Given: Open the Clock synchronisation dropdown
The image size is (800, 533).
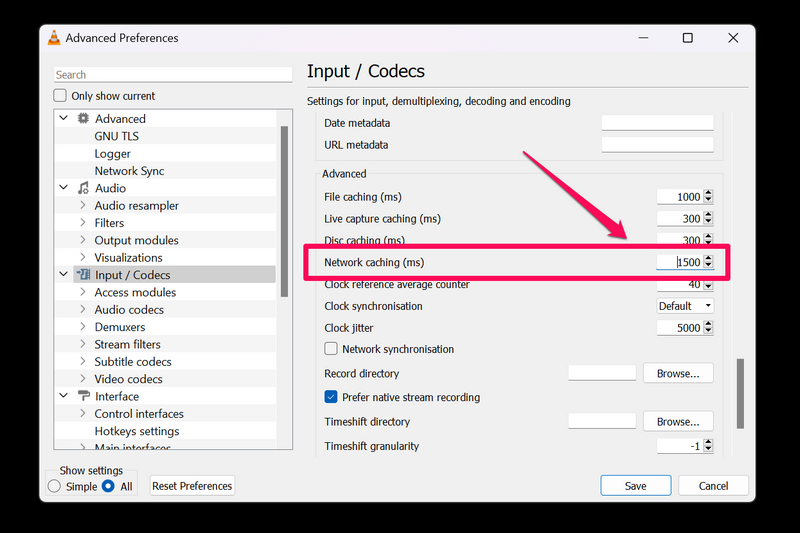Looking at the screenshot, I should tap(685, 306).
